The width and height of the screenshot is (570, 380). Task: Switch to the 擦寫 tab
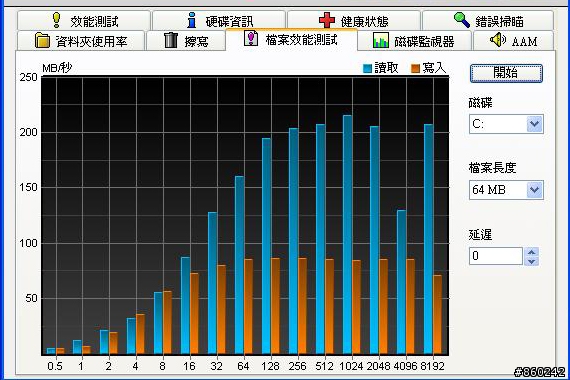pos(186,40)
